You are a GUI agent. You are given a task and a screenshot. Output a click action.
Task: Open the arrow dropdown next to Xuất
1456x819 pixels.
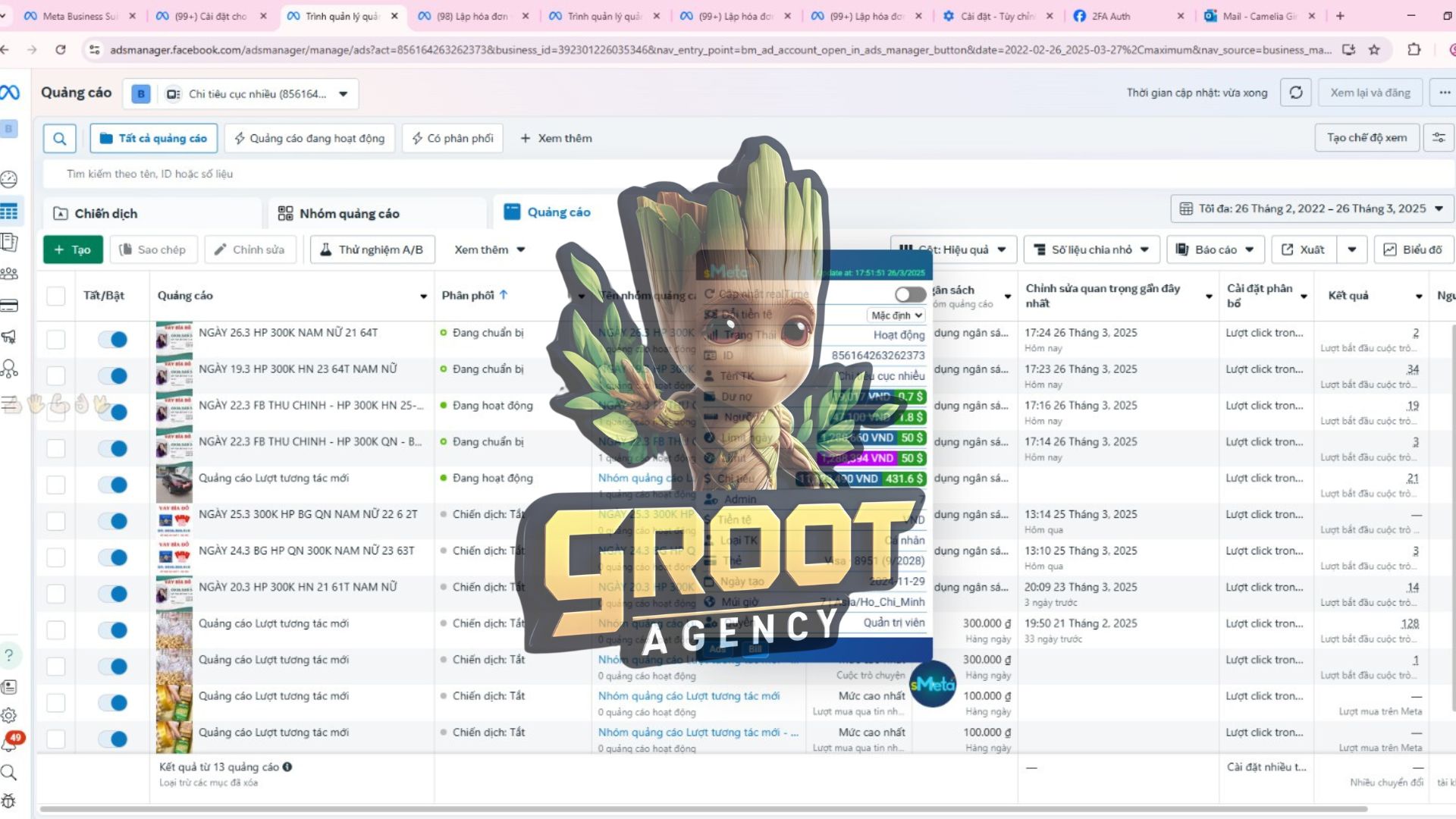tap(1351, 249)
